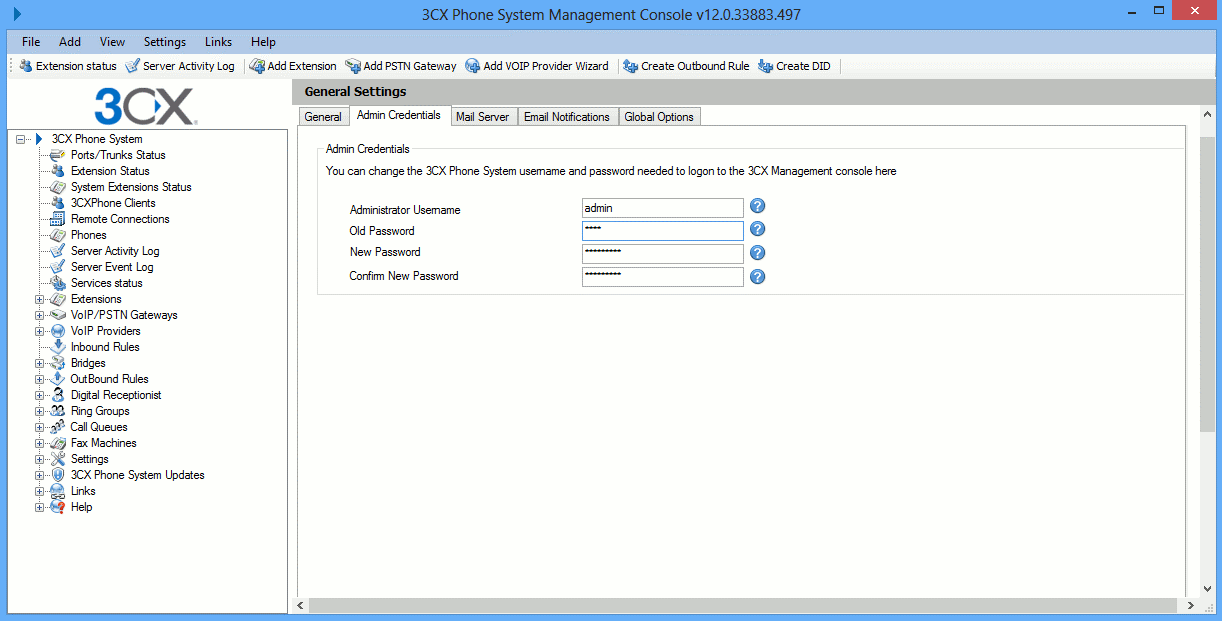Expand the Settings tree node

click(39, 459)
